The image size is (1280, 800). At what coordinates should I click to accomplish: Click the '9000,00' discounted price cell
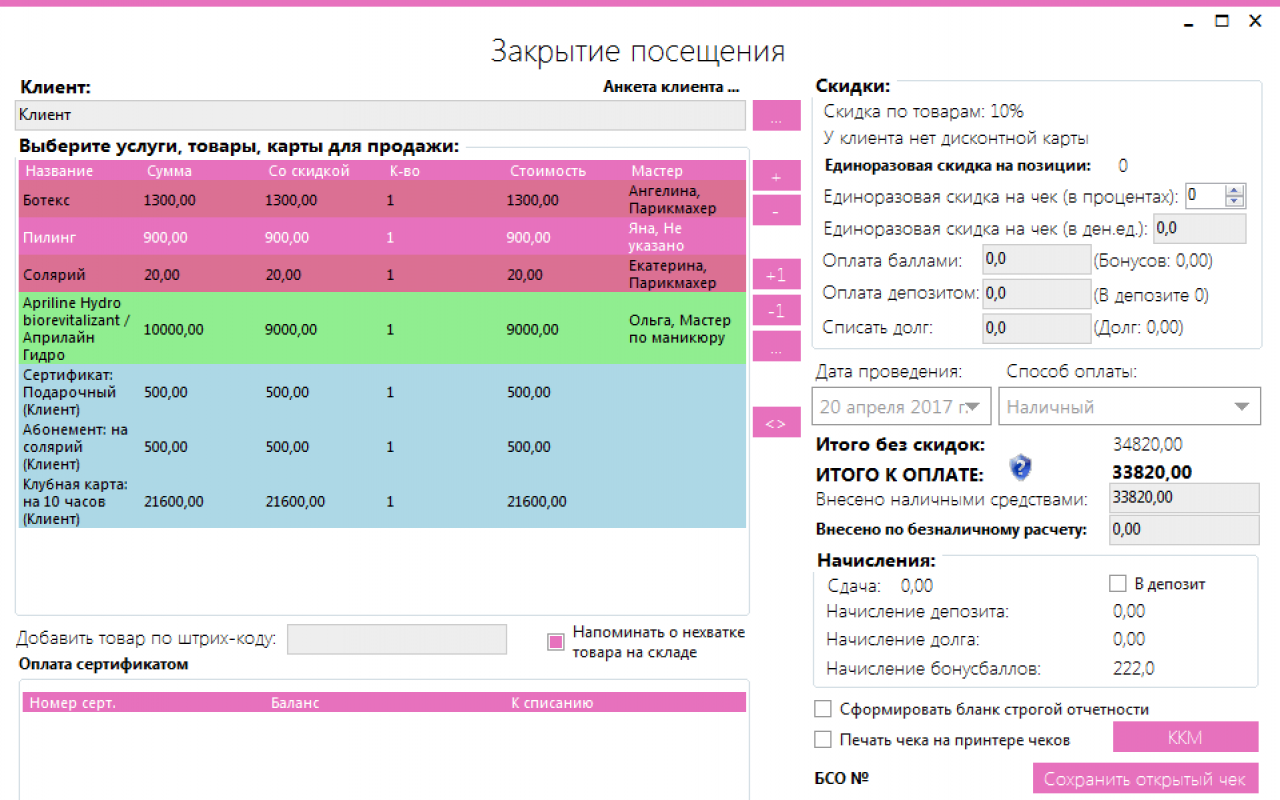pos(291,328)
